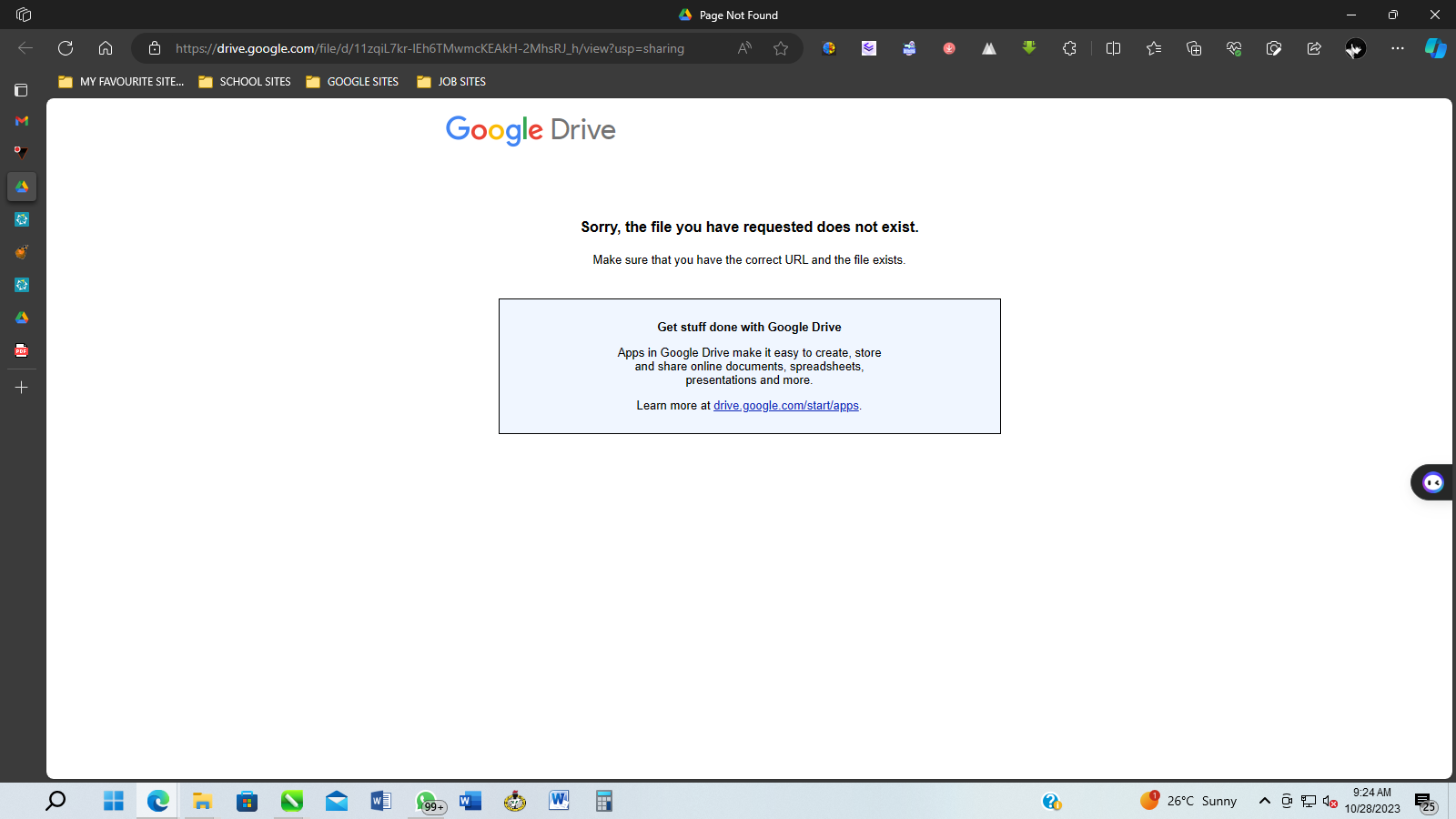Toggle split screen view in toolbar
Screen dimensions: 1456x819
point(1113,48)
